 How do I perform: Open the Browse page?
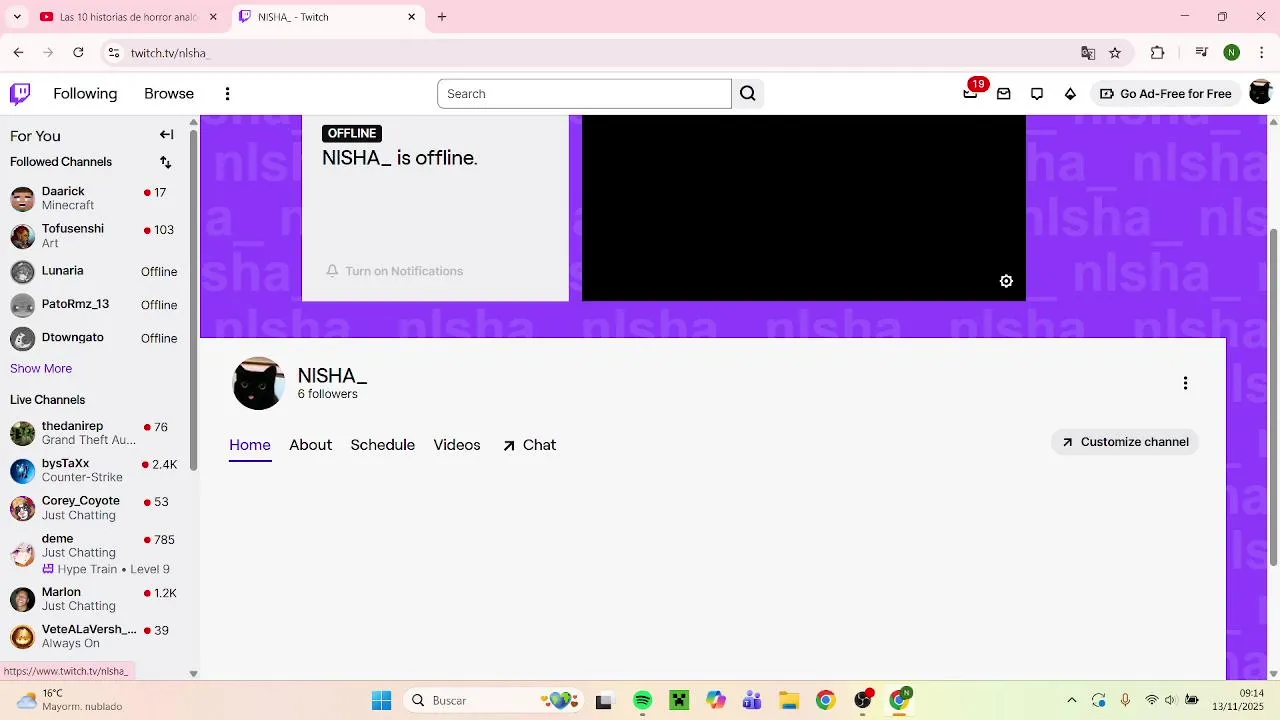169,94
